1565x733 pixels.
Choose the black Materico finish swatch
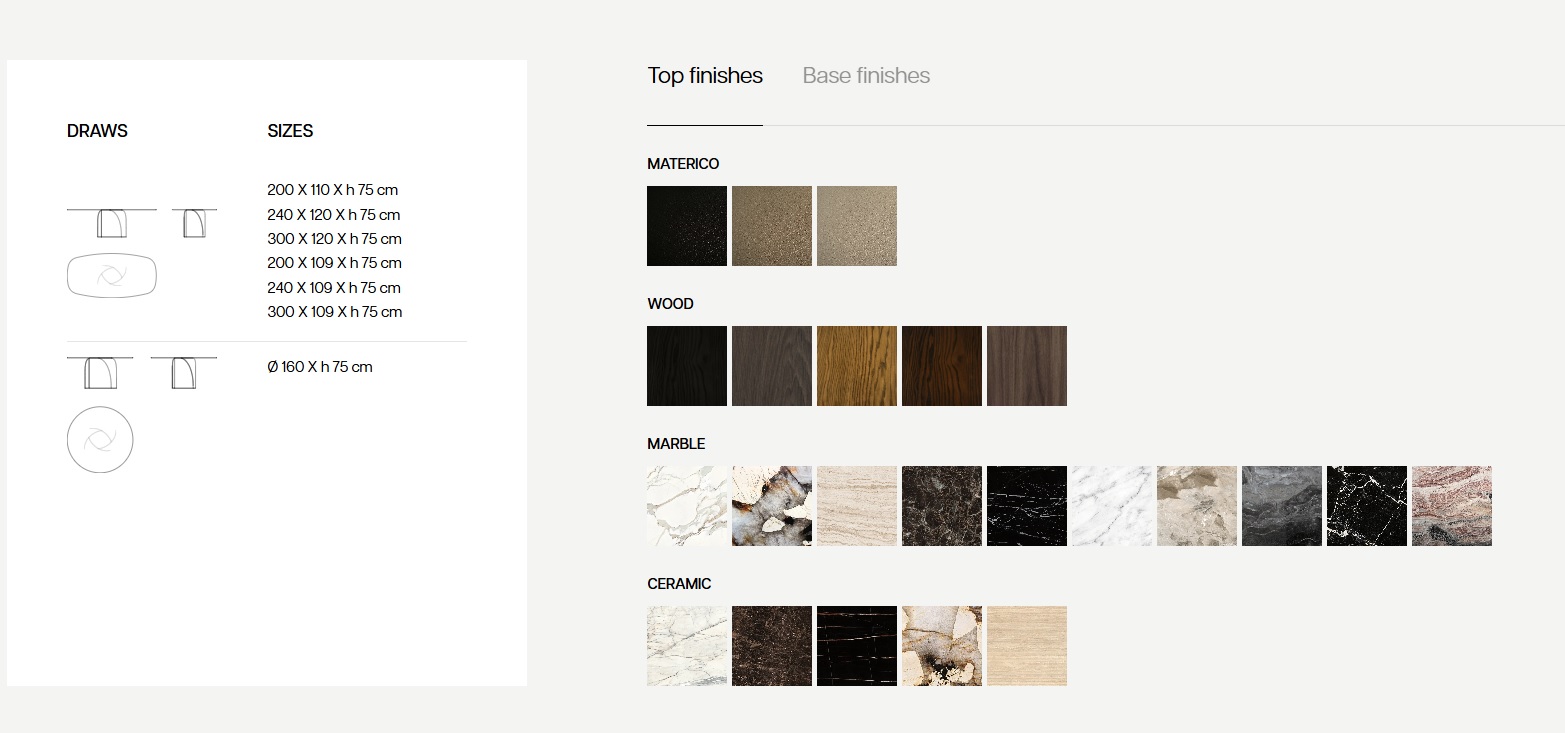(x=687, y=226)
